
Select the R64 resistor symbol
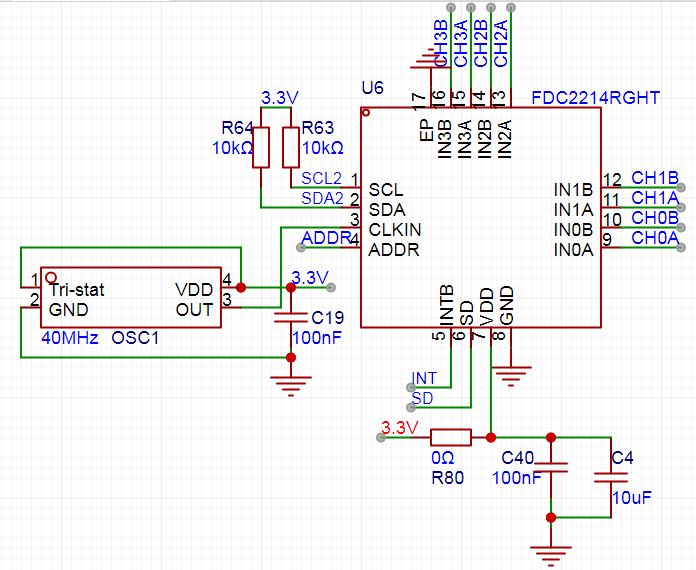point(261,147)
